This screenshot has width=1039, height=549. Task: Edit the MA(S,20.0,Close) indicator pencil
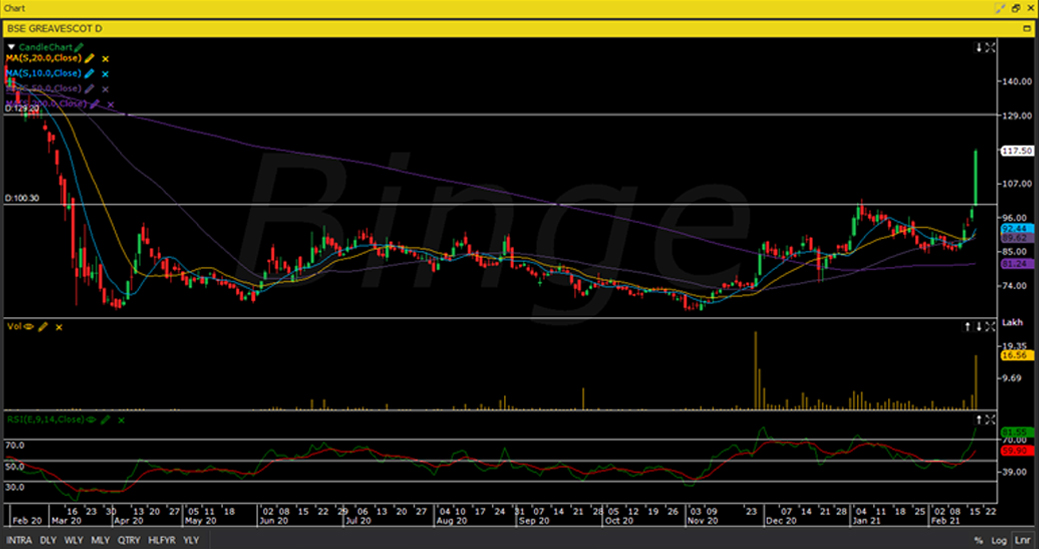(x=89, y=59)
